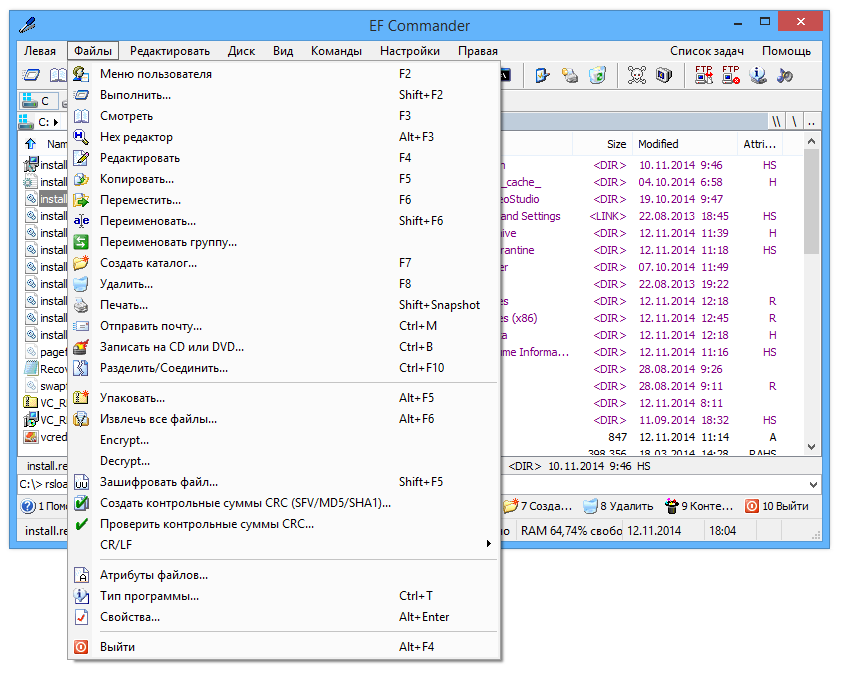Open the Меню пользователя entry

coord(283,74)
